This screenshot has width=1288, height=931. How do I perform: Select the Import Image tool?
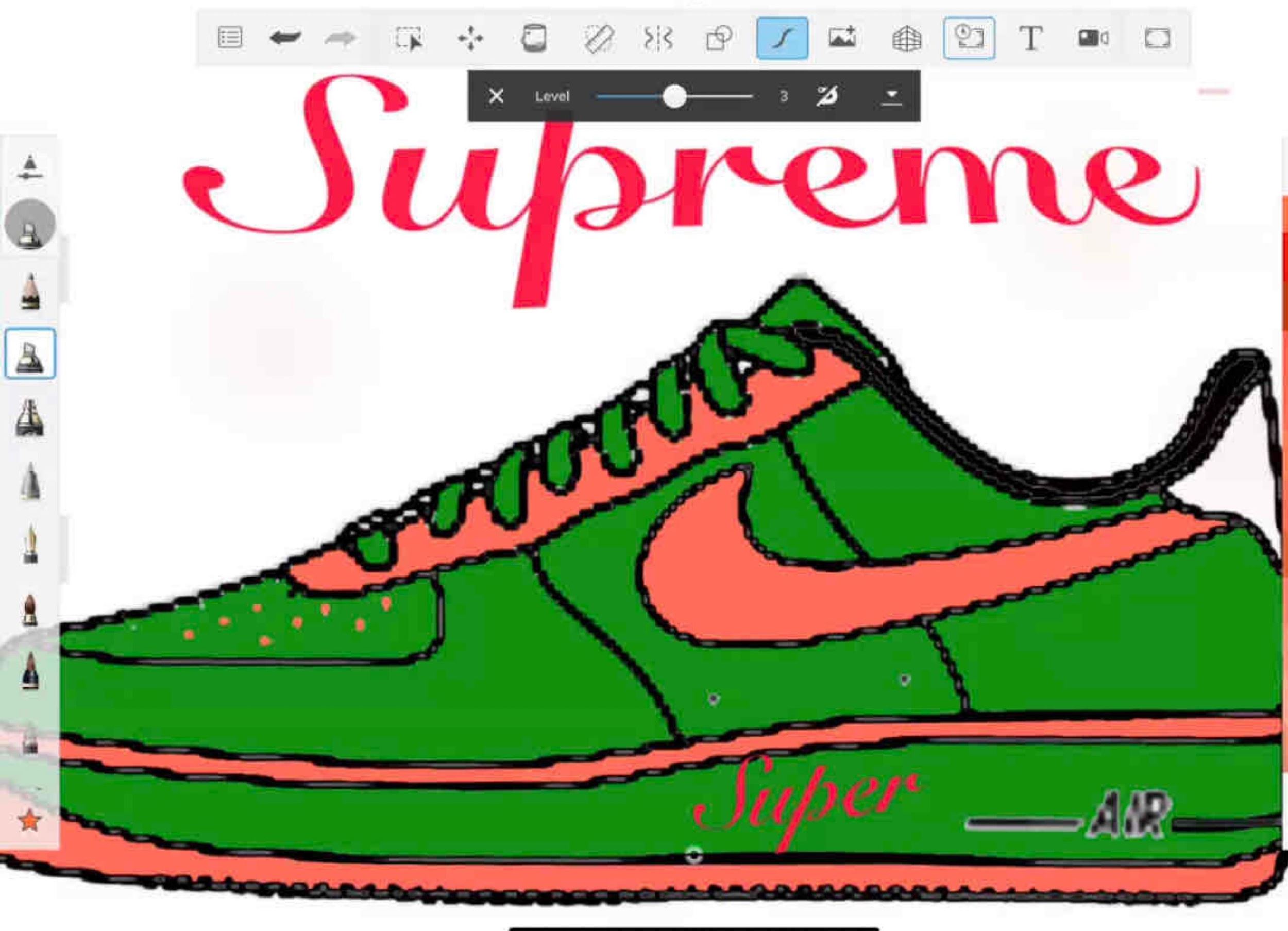point(842,39)
